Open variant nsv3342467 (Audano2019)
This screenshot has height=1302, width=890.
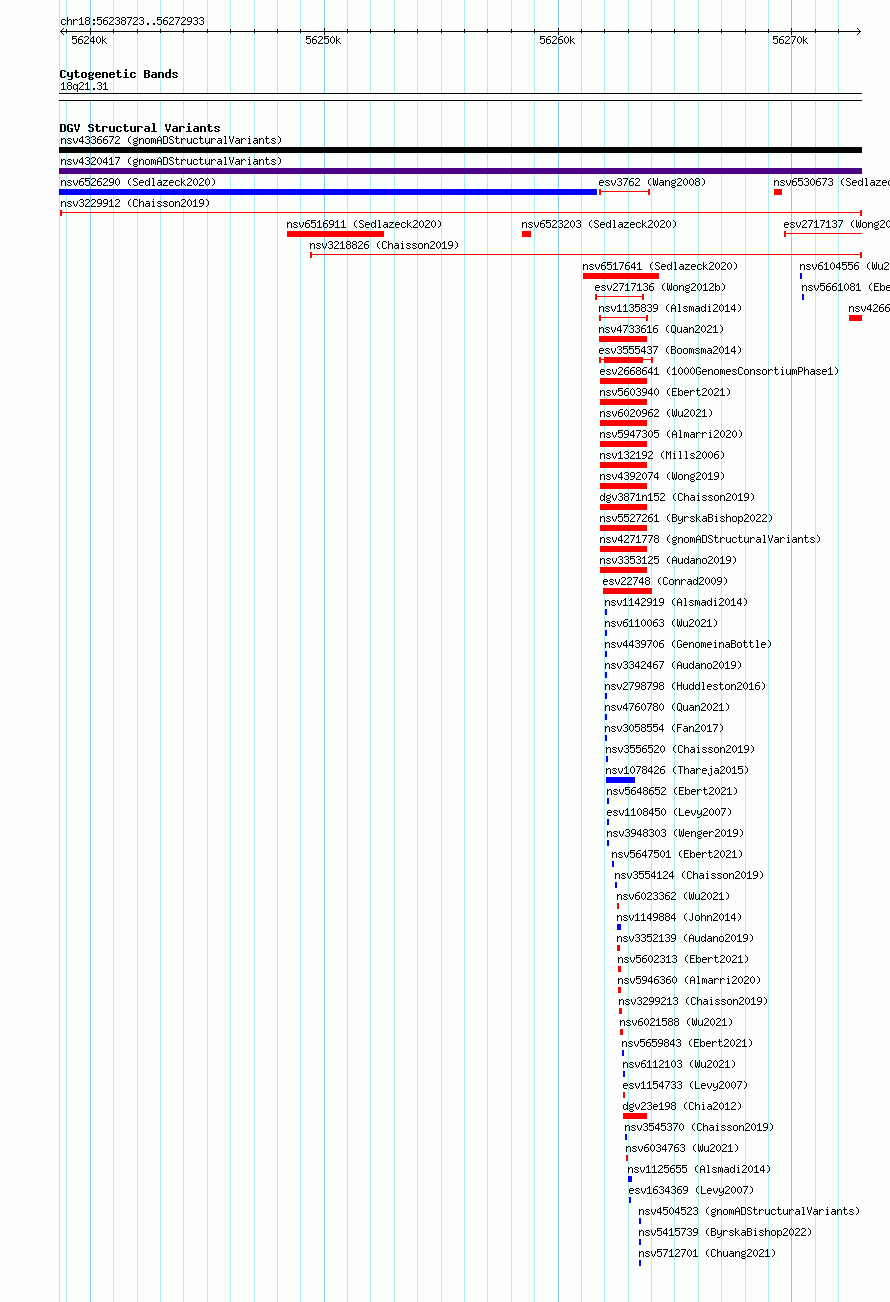[672, 665]
